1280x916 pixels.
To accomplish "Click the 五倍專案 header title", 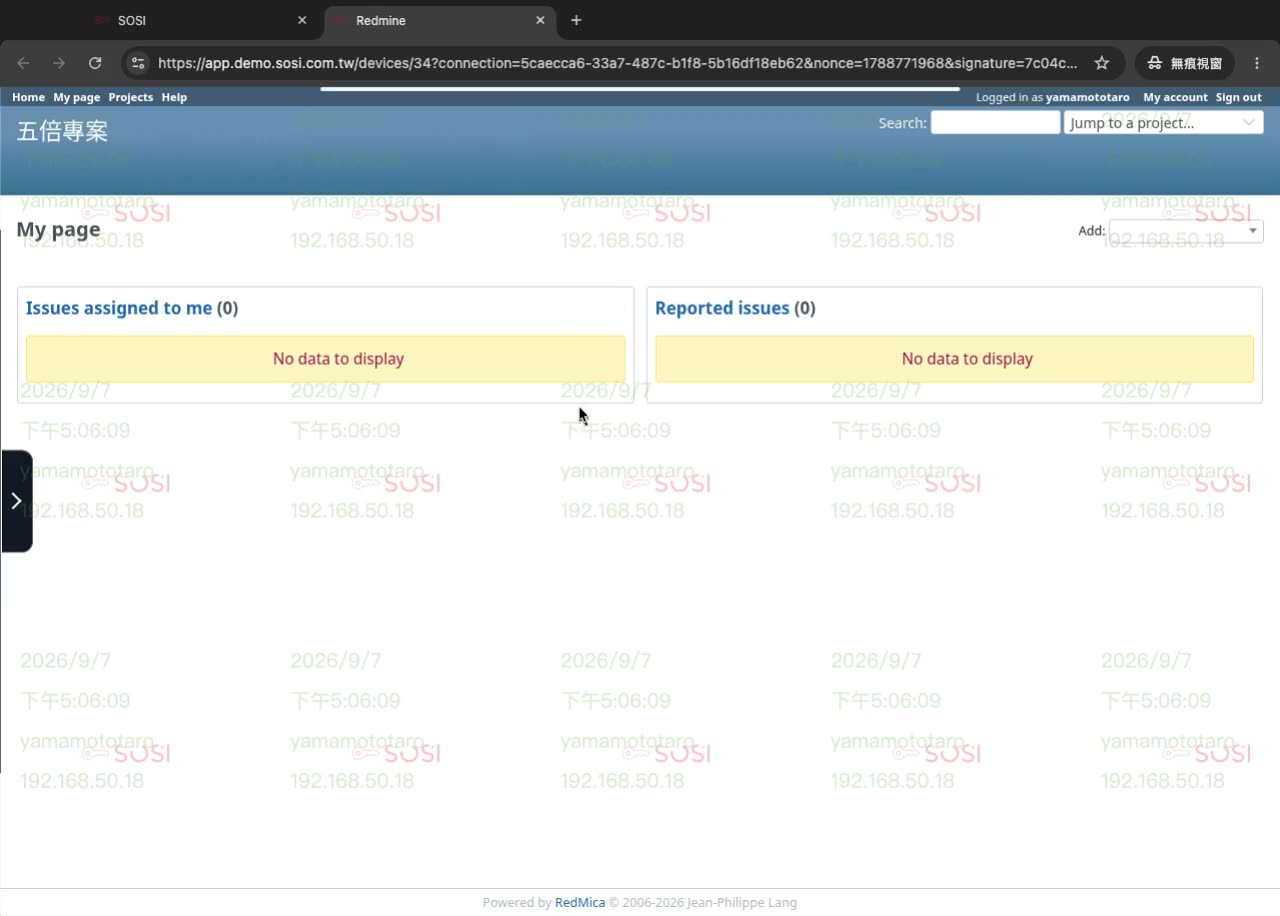I will (x=62, y=131).
